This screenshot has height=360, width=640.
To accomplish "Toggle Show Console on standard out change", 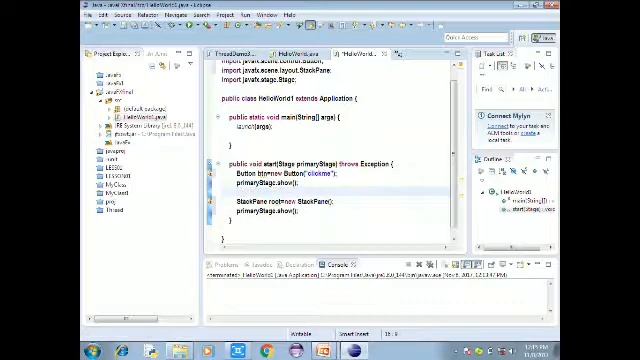I will (x=467, y=264).
